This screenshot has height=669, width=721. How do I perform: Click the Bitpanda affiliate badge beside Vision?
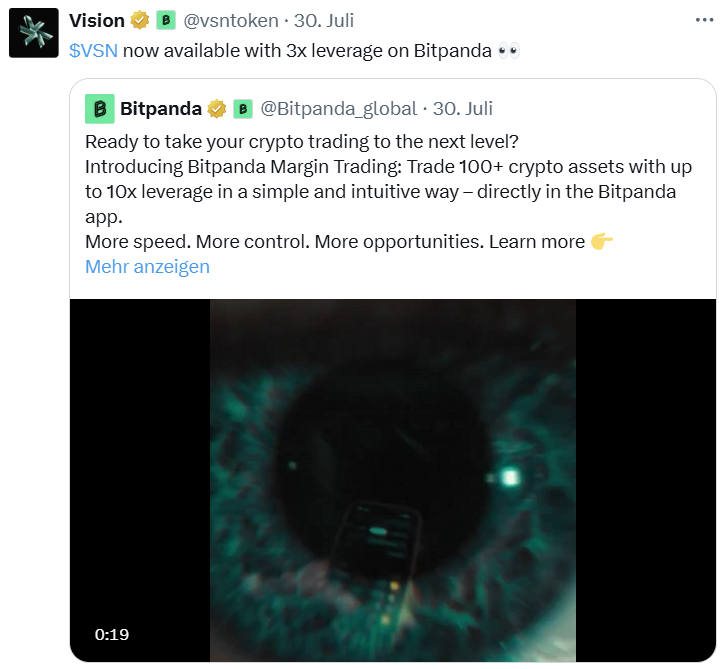pos(166,21)
